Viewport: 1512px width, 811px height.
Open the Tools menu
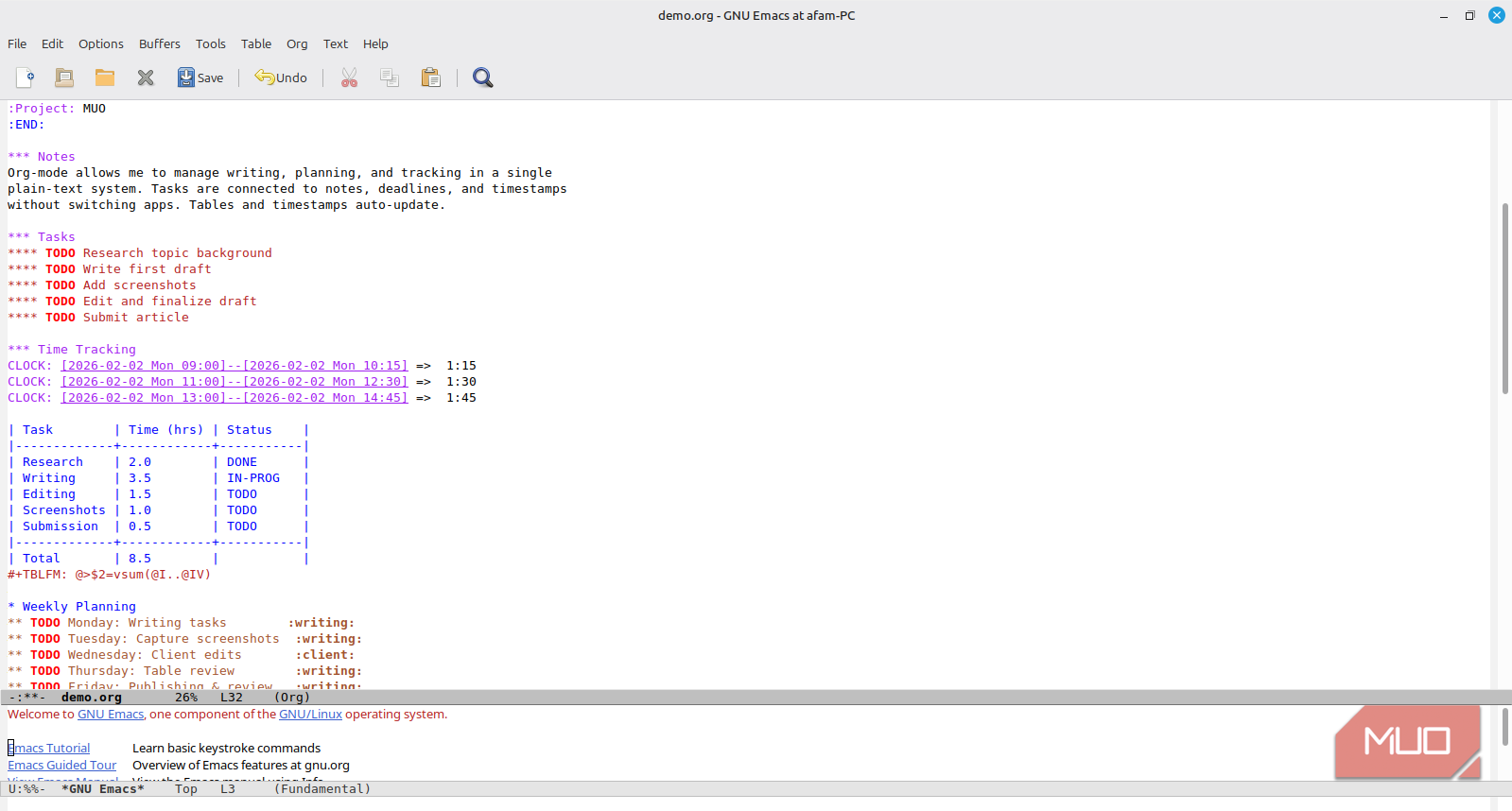[211, 43]
